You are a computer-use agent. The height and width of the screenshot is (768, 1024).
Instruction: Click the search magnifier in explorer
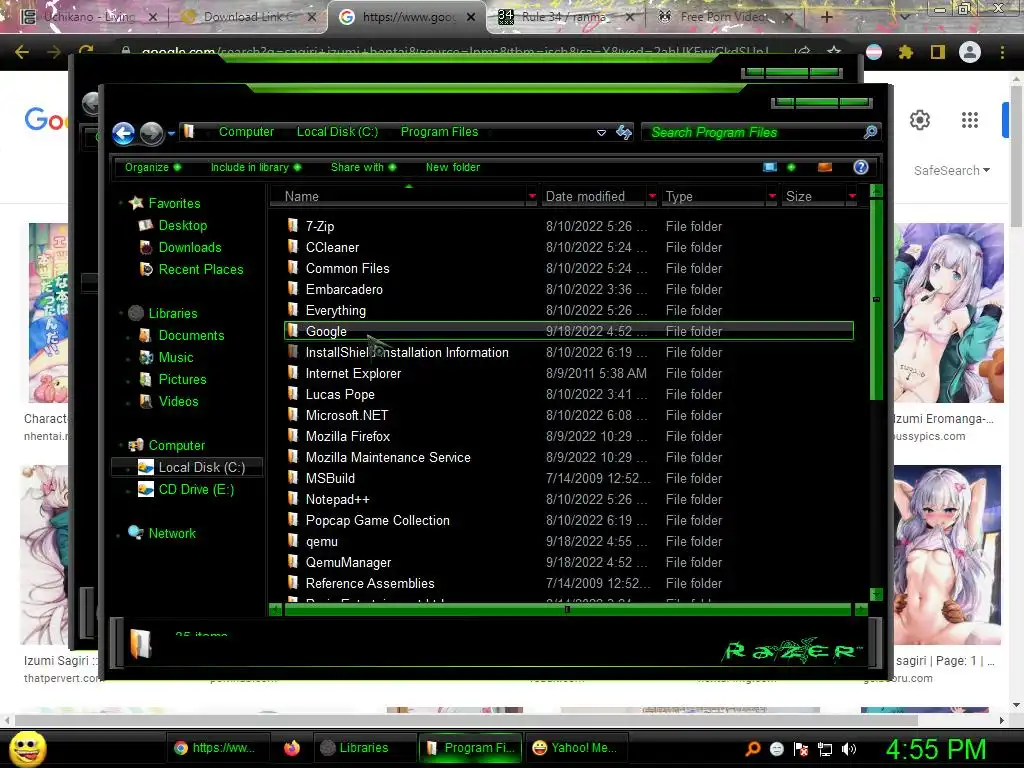pos(871,133)
